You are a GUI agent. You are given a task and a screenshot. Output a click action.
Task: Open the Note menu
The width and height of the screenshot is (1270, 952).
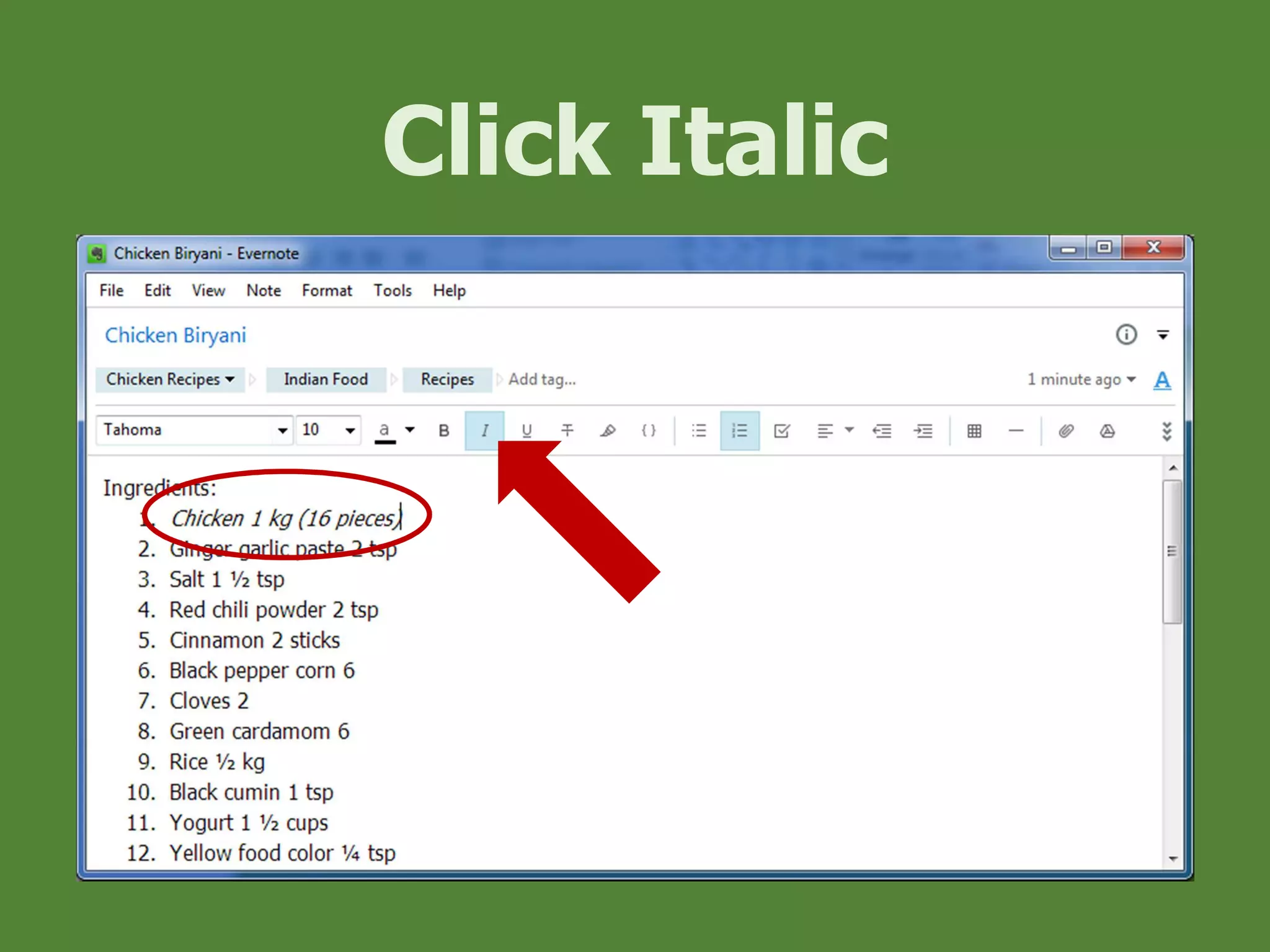click(x=264, y=291)
